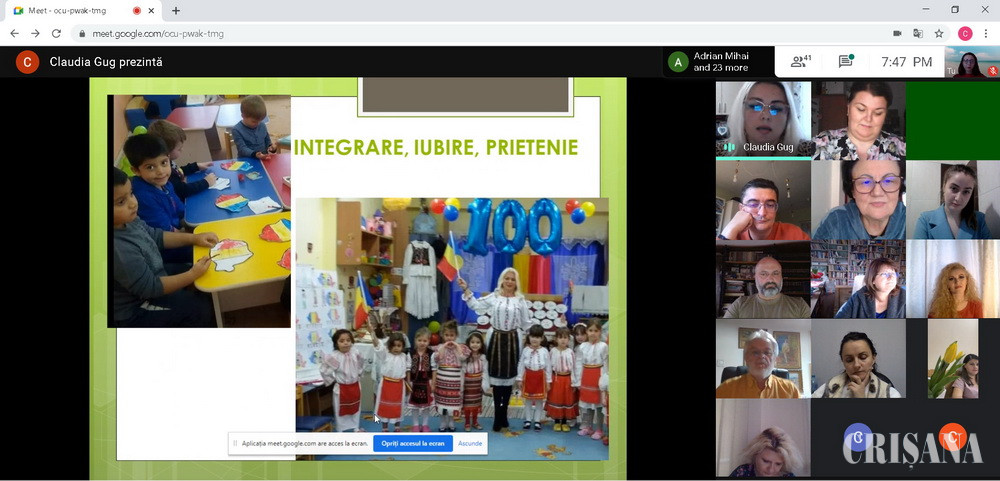
Task: Select the Meet - ocu-pwak-tmg tab
Action: tap(70, 10)
